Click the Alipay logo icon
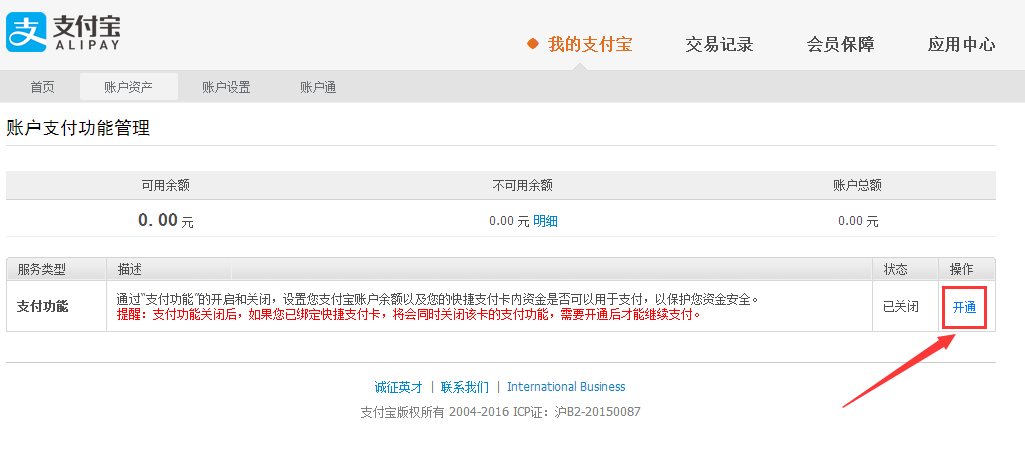 tap(27, 32)
